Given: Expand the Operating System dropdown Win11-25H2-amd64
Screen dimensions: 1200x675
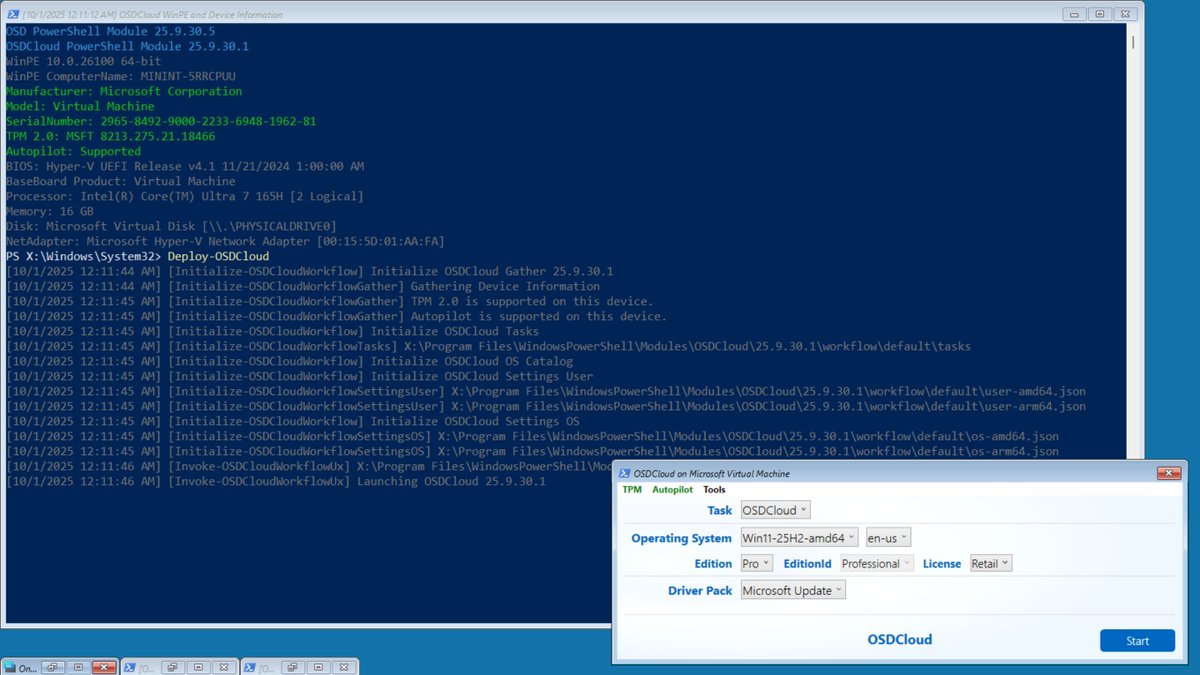Looking at the screenshot, I should tap(800, 537).
